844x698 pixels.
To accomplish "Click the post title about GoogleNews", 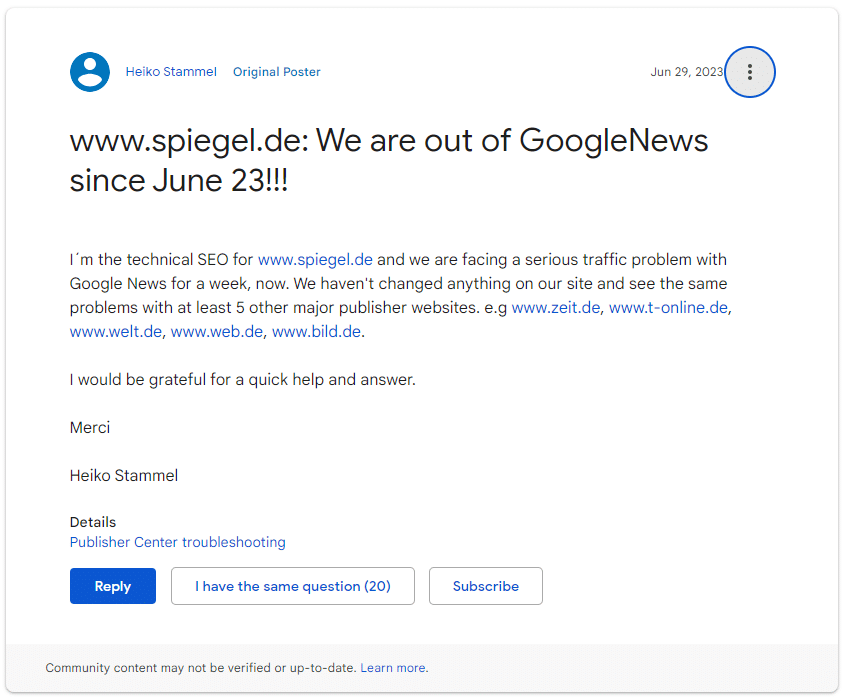I will (x=388, y=160).
